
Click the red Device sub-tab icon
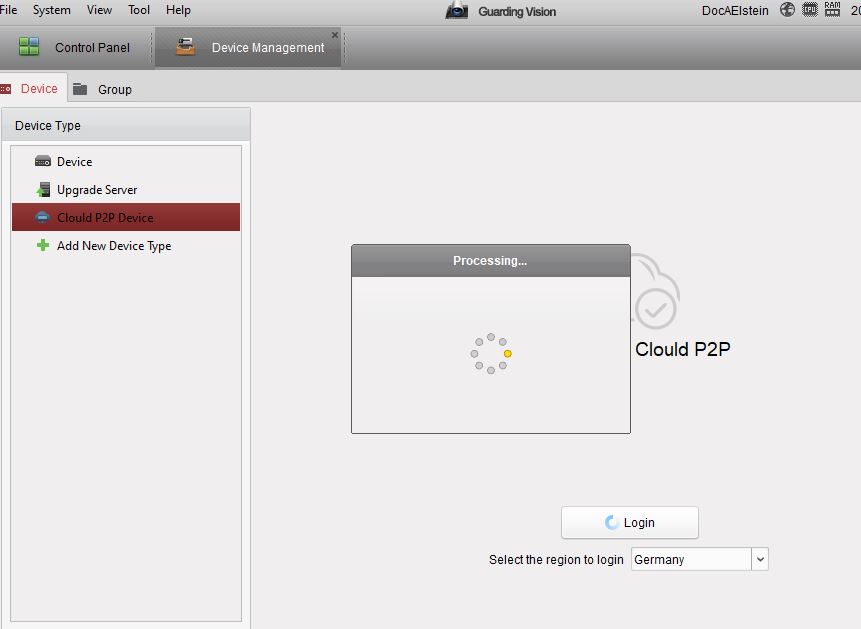(5, 88)
